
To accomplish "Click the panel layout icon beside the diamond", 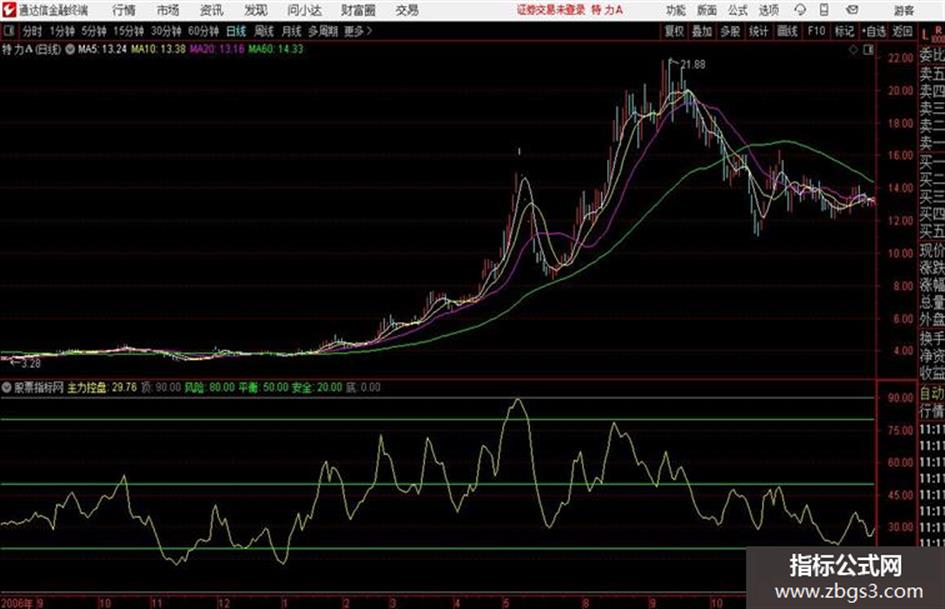I will [x=868, y=50].
